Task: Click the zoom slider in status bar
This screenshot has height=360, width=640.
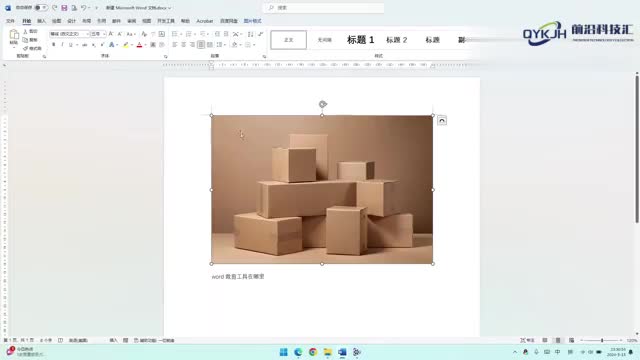Action: click(602, 340)
